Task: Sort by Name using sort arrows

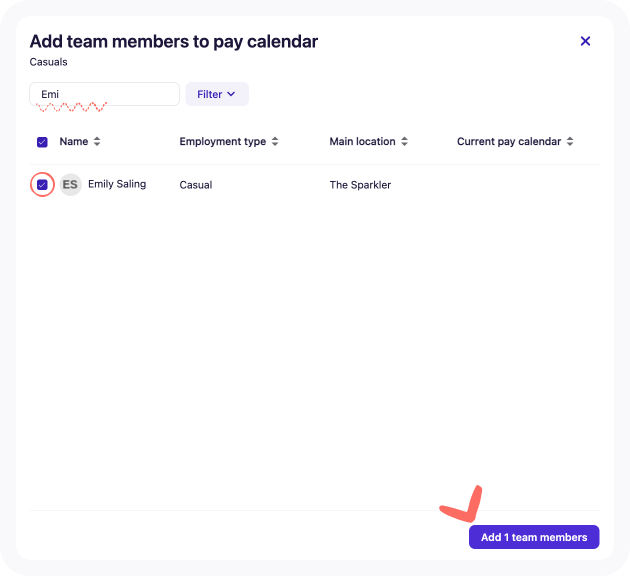Action: click(97, 141)
